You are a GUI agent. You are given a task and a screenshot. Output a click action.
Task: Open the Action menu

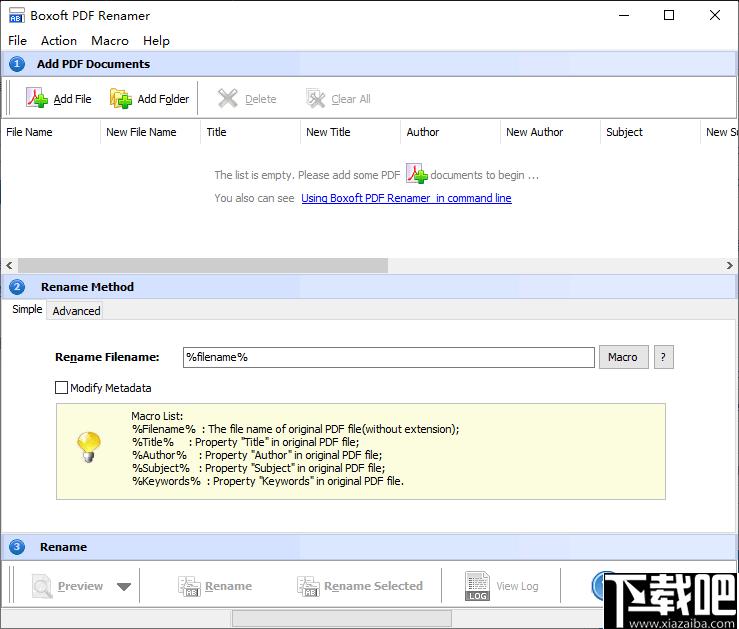(59, 41)
